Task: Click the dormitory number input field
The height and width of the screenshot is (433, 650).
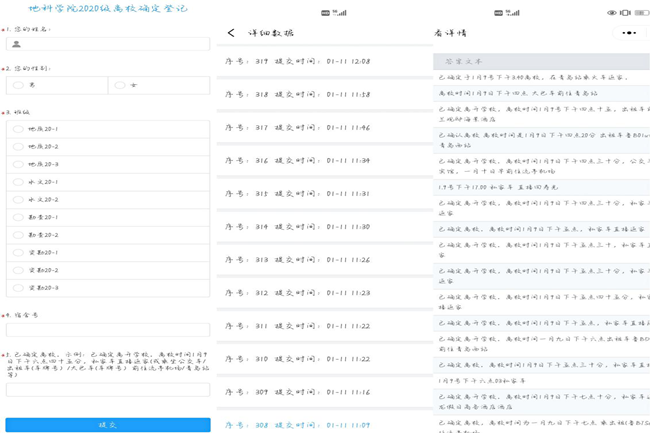Action: (108, 330)
